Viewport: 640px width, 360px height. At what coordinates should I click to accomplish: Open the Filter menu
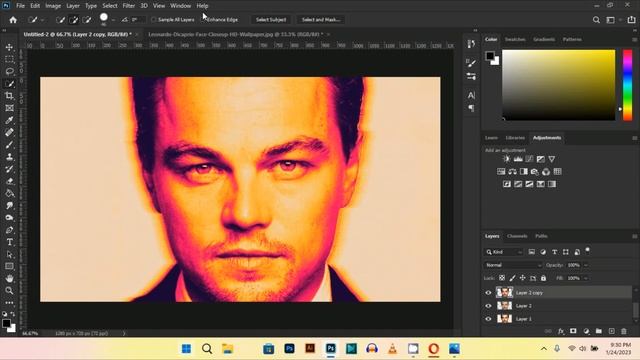(x=129, y=6)
